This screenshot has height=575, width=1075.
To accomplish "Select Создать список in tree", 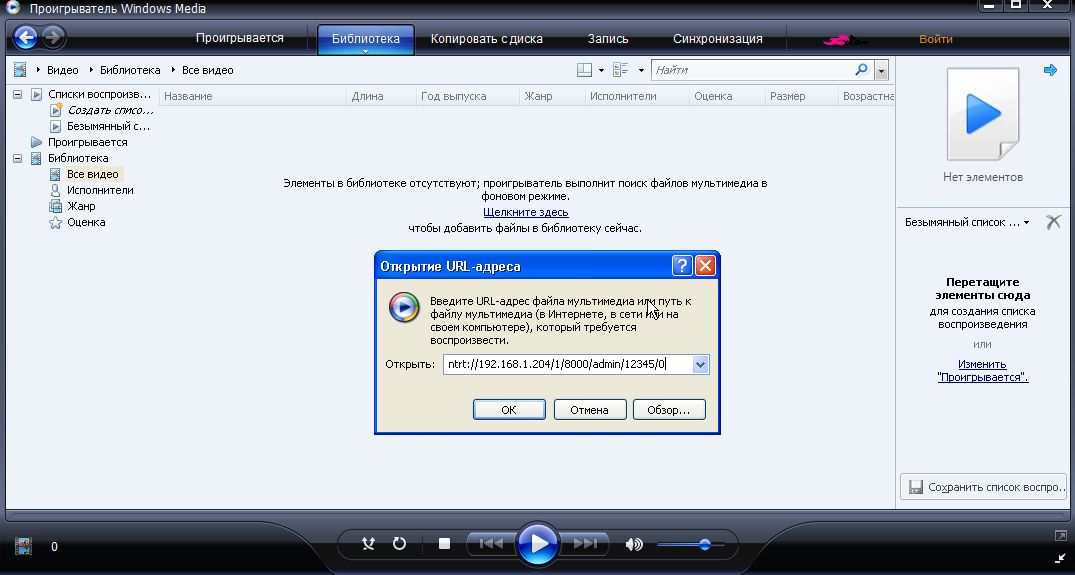I will click(x=110, y=110).
